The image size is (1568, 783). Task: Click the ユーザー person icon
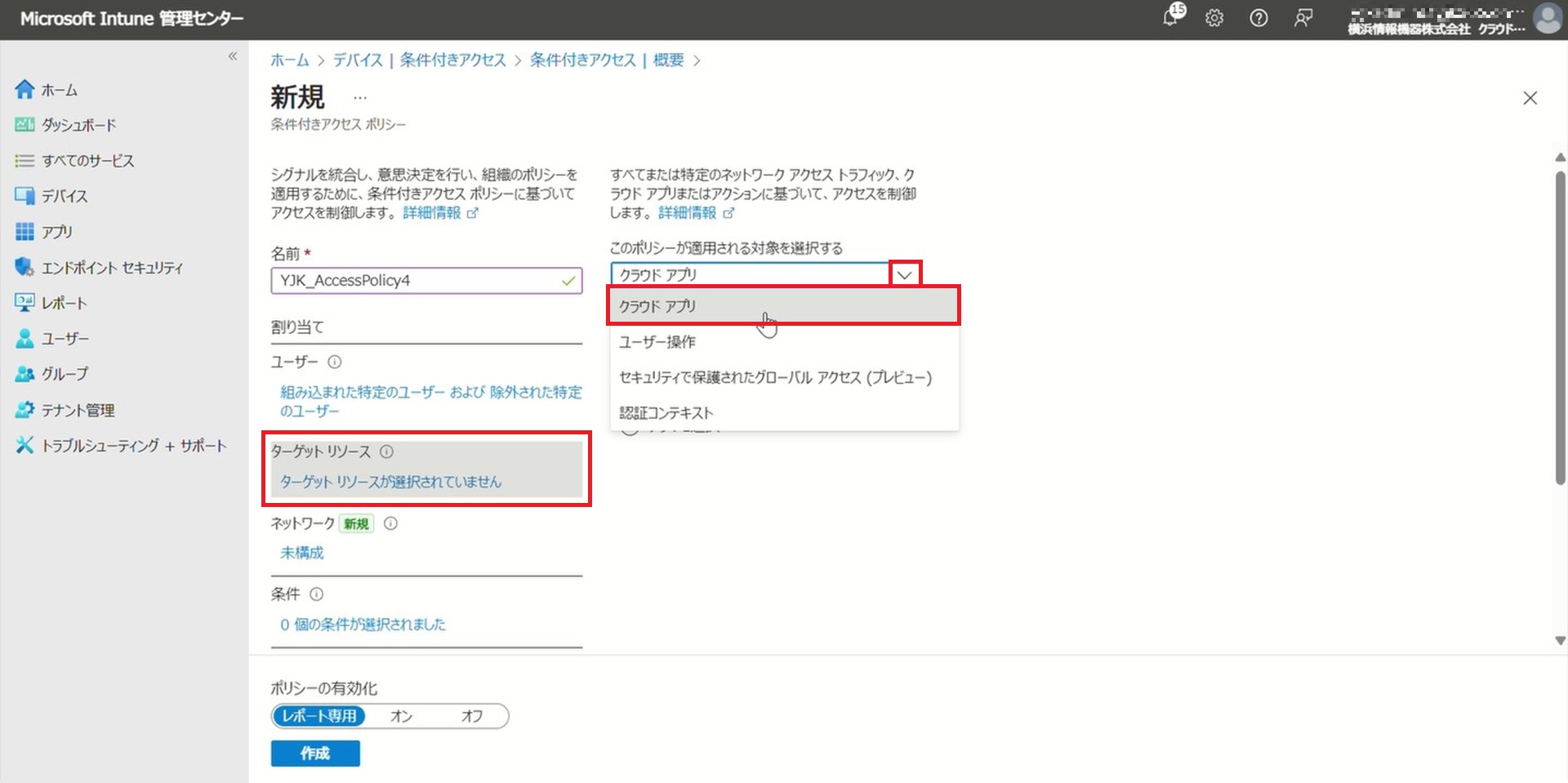[24, 338]
